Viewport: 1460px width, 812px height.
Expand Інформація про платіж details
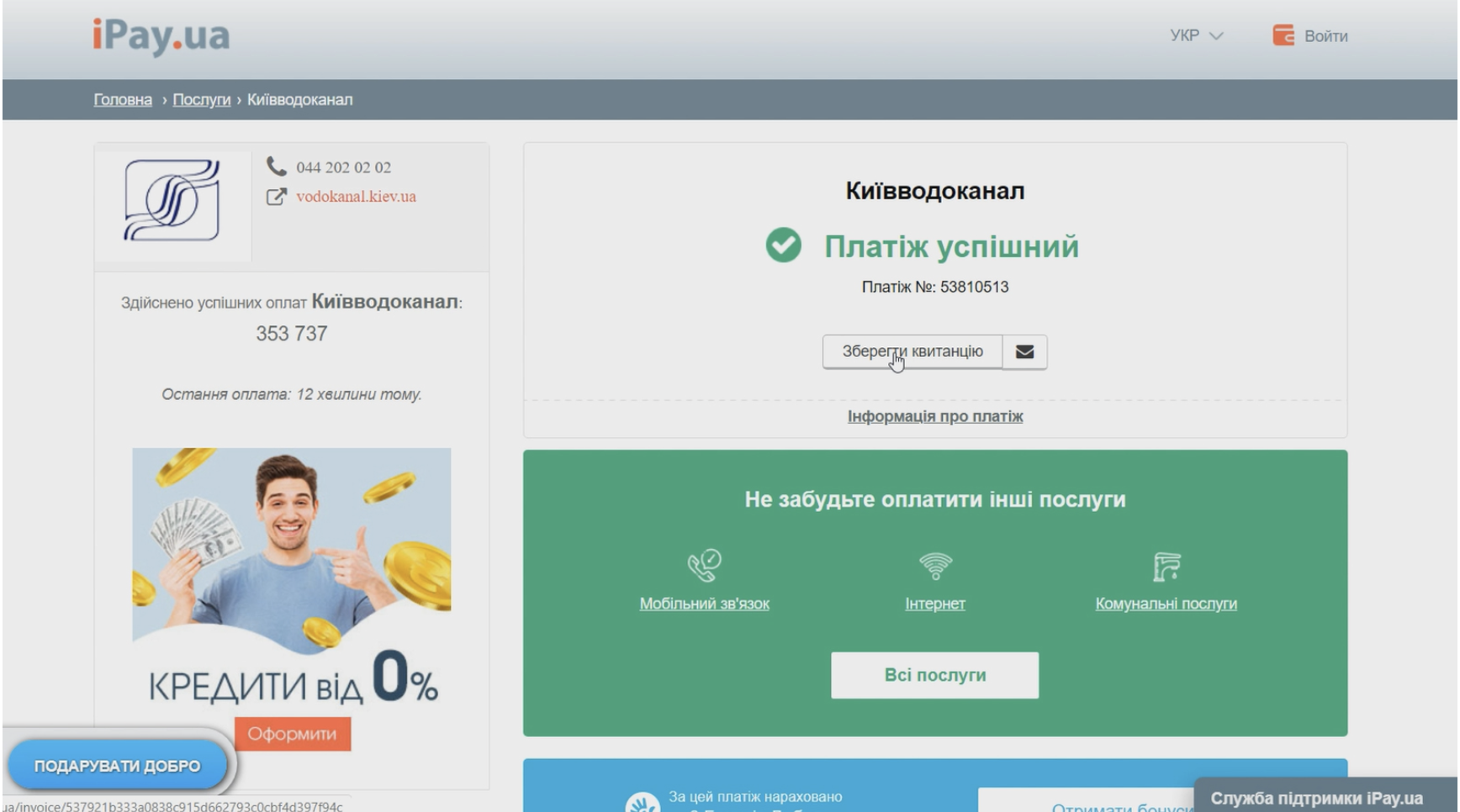(935, 416)
